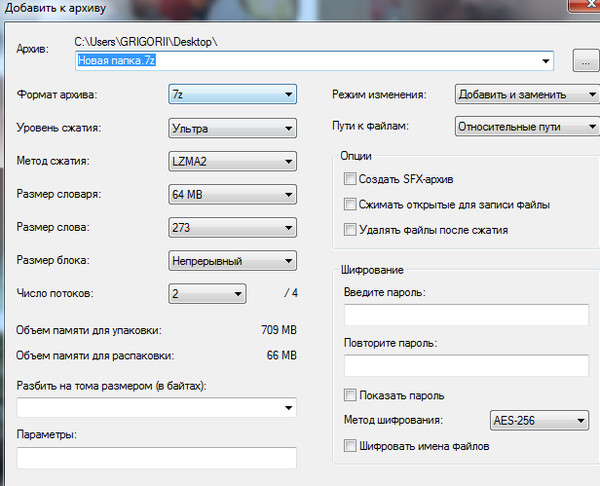Open the 'Режим изменения' dropdown
Image resolution: width=600 pixels, height=486 pixels.
pyautogui.click(x=527, y=94)
